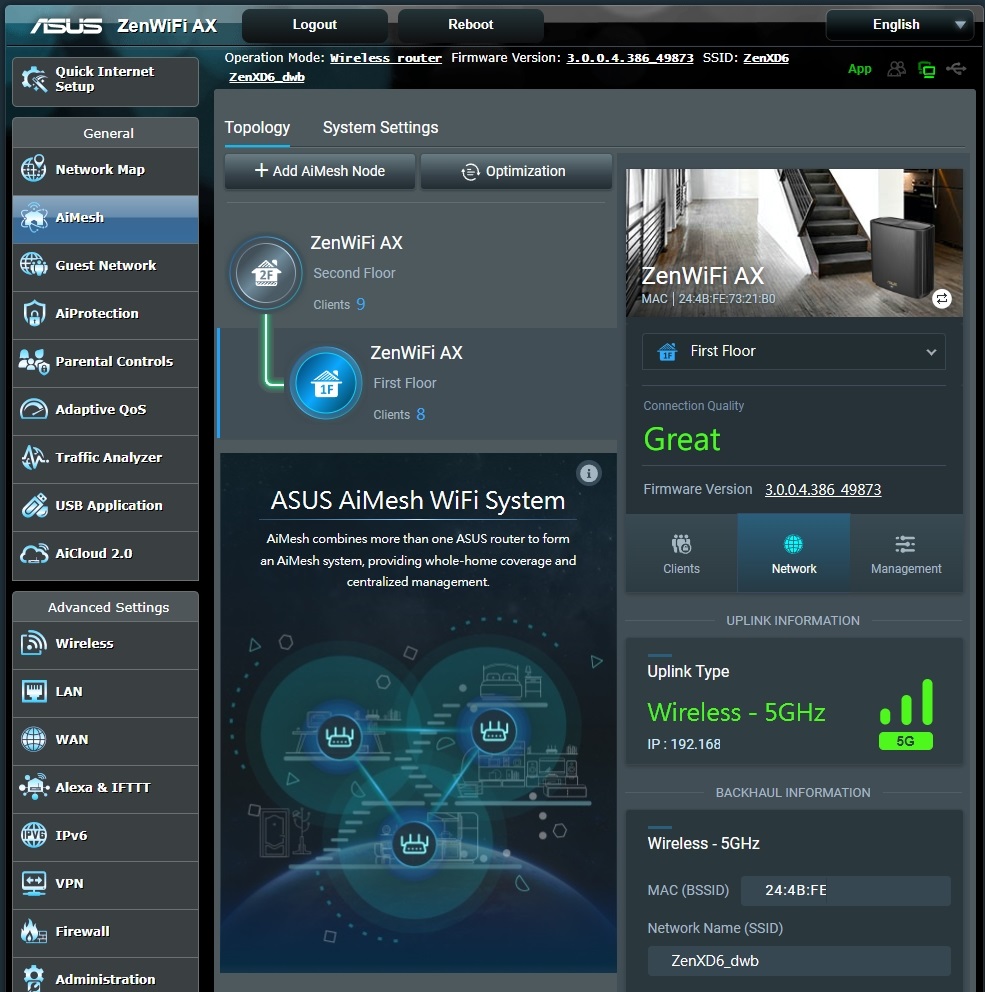Click the WAN globe icon

[x=34, y=740]
